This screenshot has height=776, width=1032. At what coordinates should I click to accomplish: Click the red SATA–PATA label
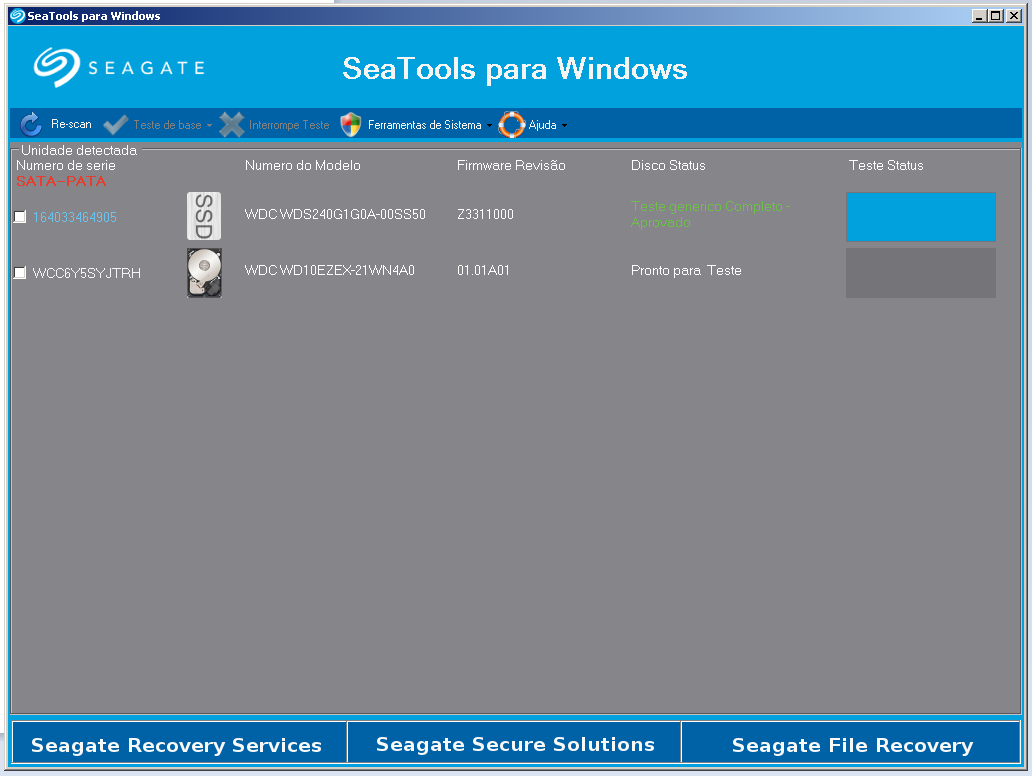[x=61, y=181]
